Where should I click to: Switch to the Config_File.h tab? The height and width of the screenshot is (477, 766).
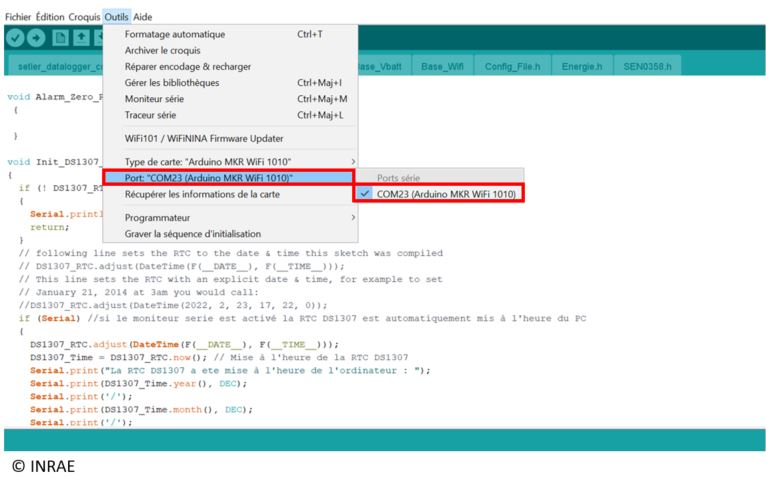click(512, 67)
